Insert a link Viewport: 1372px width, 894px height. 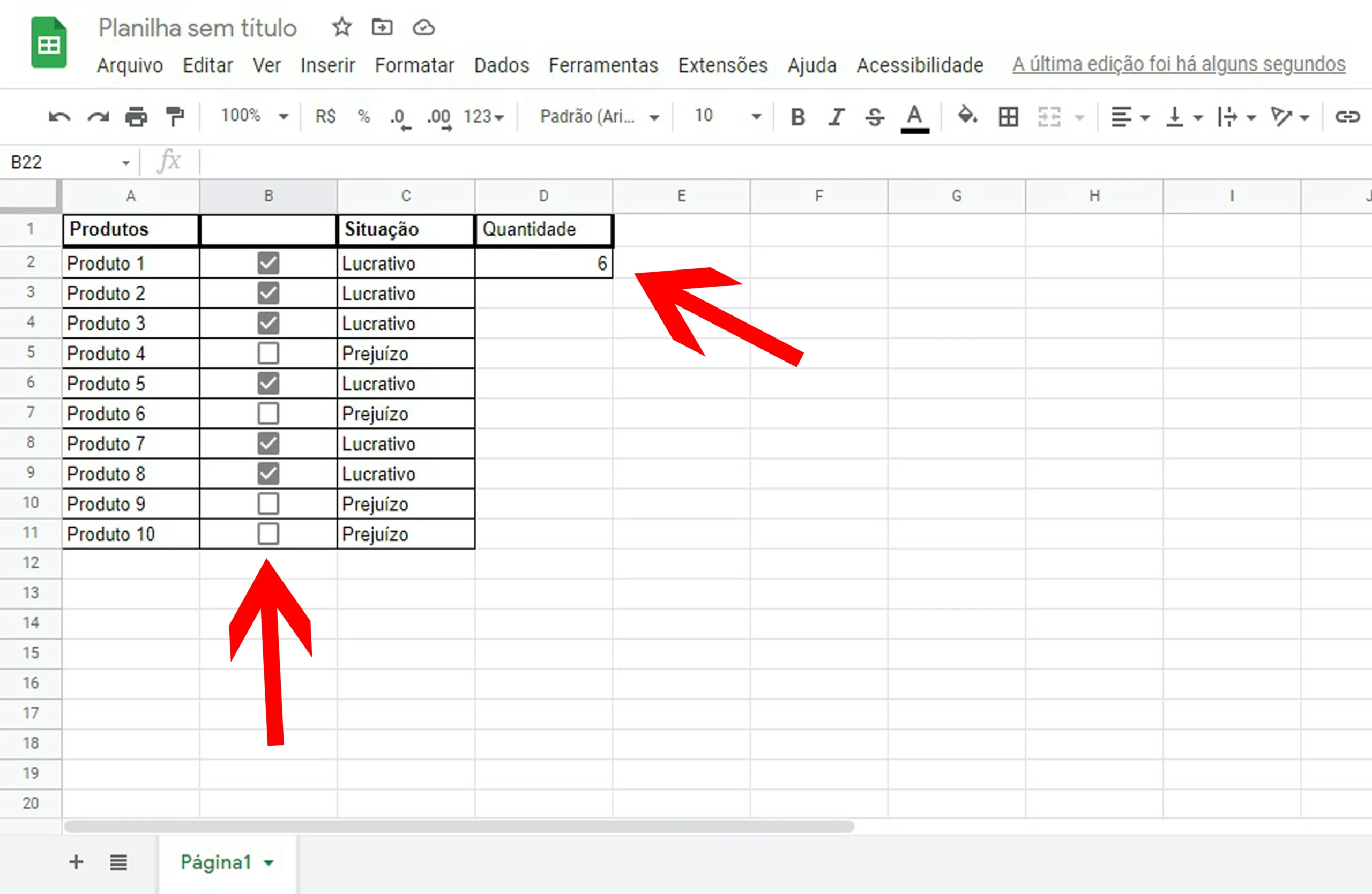click(x=1347, y=117)
